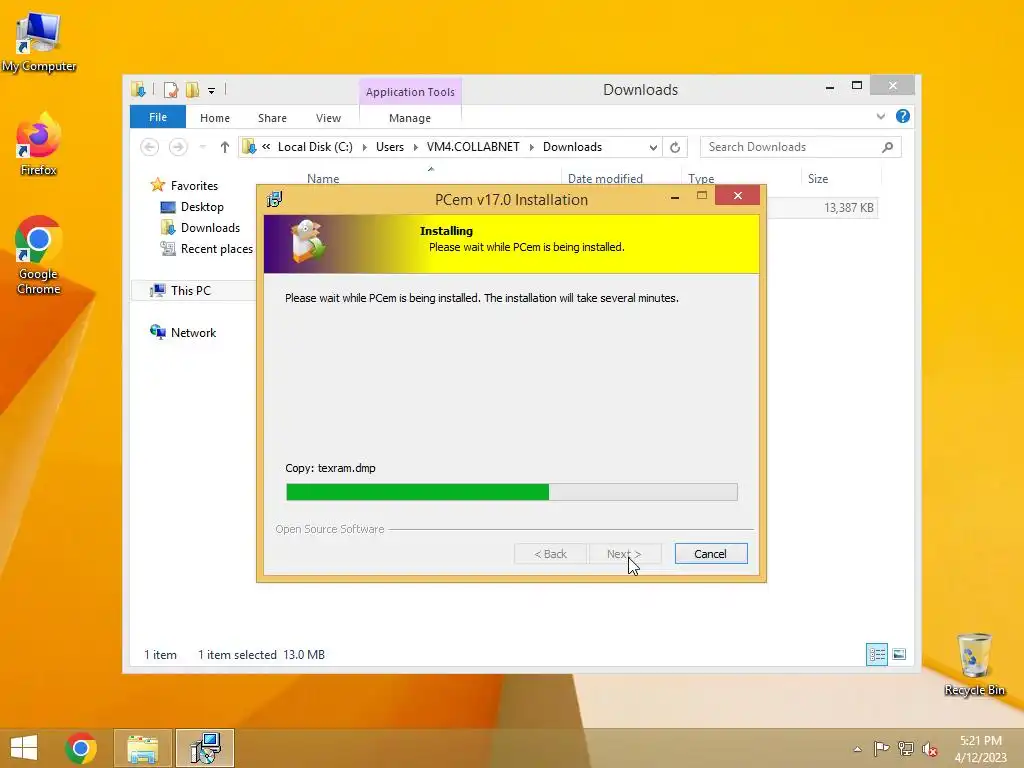Open Explorer Help question mark icon
The image size is (1024, 768).
pyautogui.click(x=903, y=116)
